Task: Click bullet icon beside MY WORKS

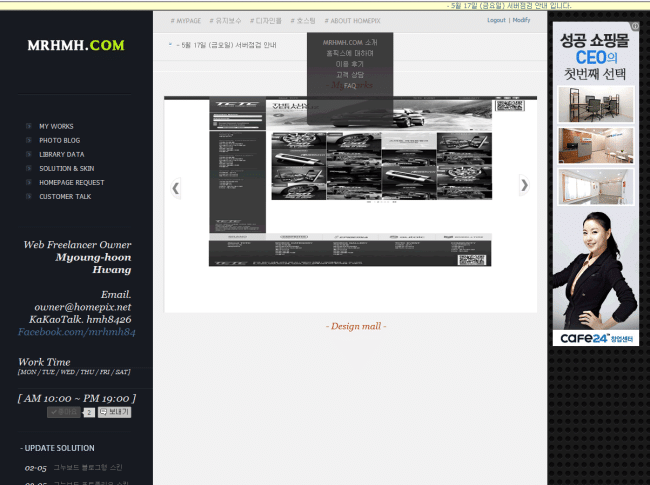Action: coord(29,127)
